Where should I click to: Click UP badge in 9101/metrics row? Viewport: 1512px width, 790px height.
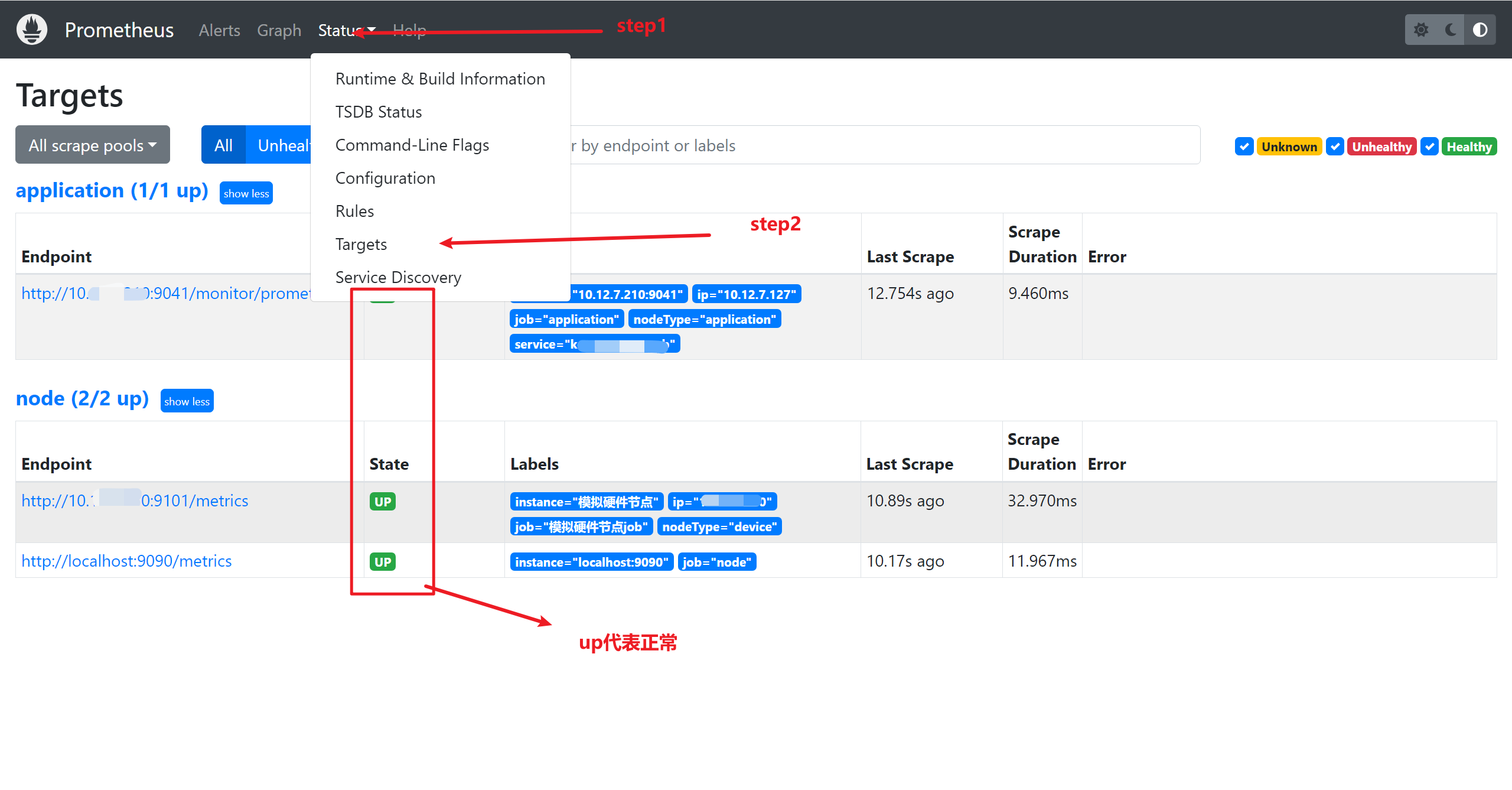pyautogui.click(x=383, y=502)
